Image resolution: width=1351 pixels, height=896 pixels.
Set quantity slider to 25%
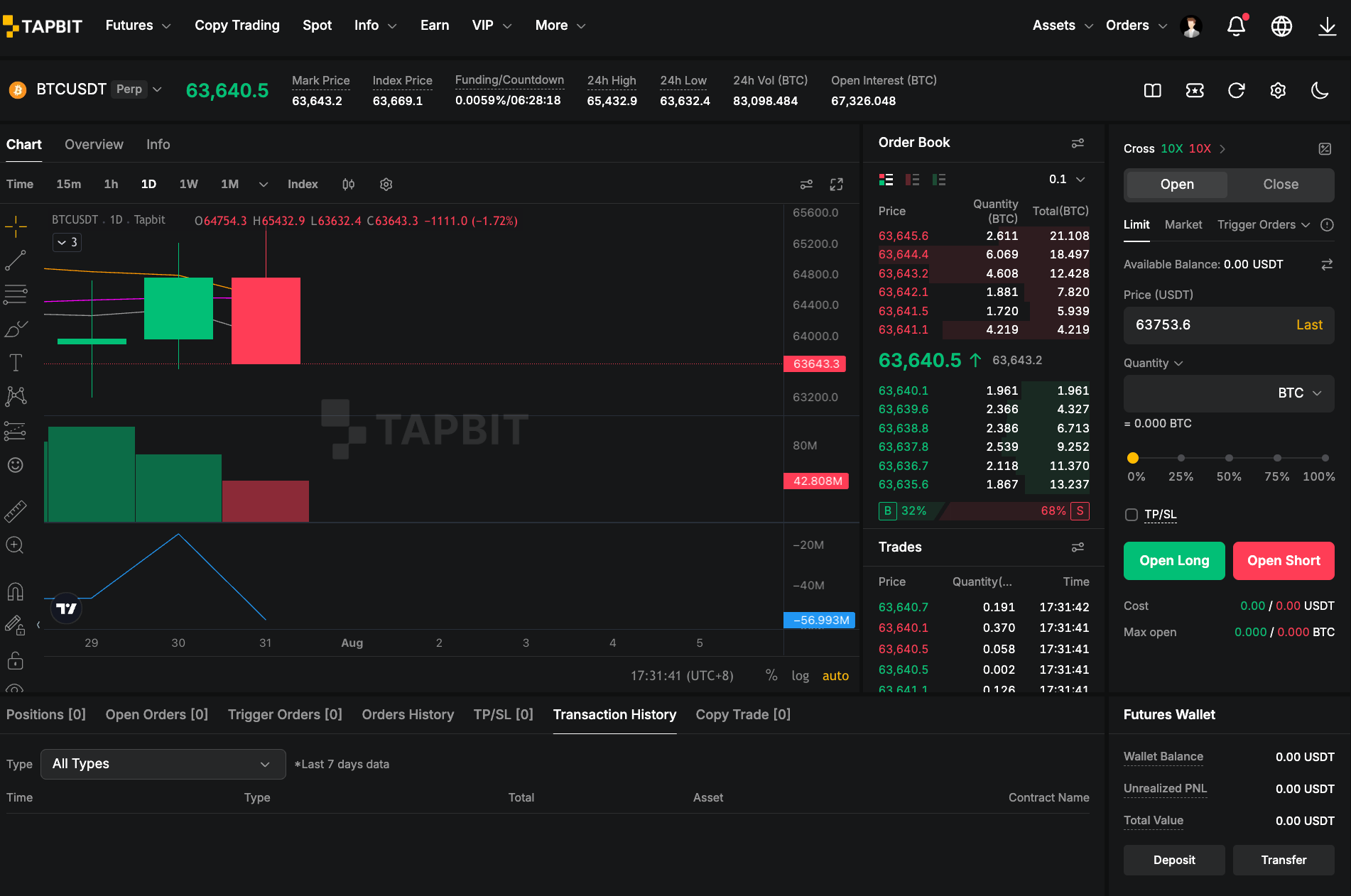[x=1181, y=458]
